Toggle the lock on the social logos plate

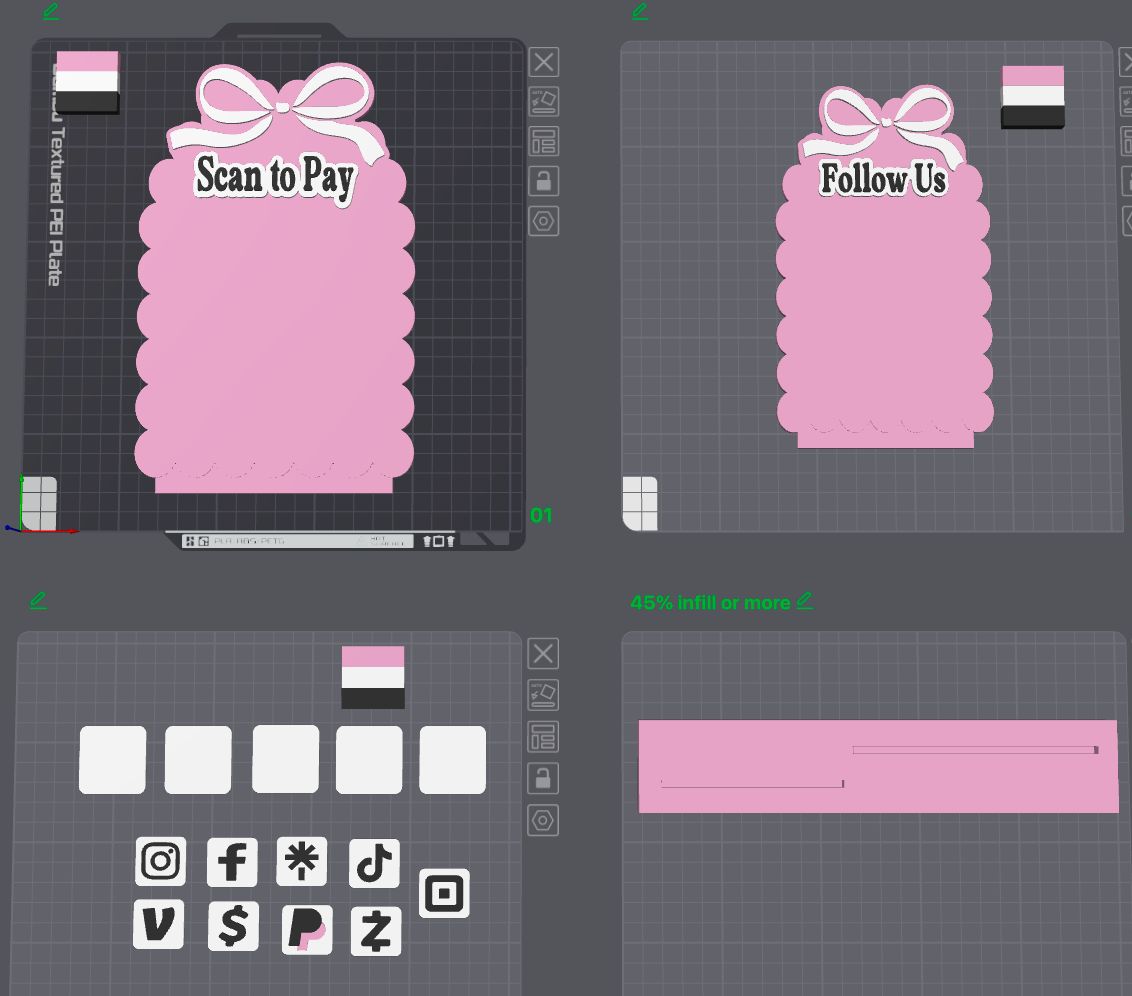point(543,779)
